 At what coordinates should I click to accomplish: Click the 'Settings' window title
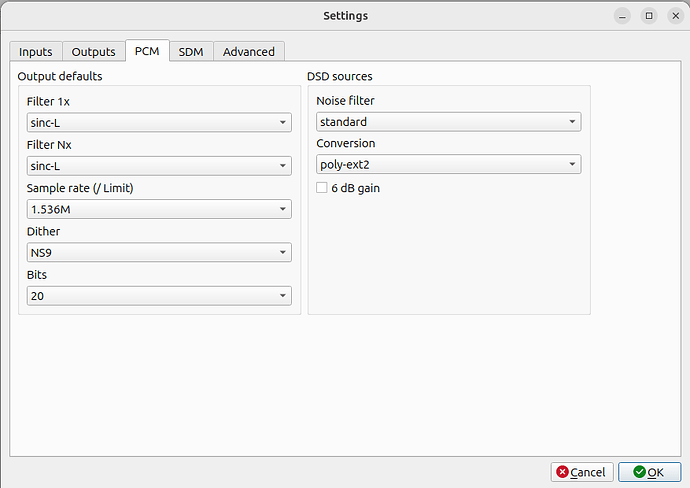tap(345, 16)
